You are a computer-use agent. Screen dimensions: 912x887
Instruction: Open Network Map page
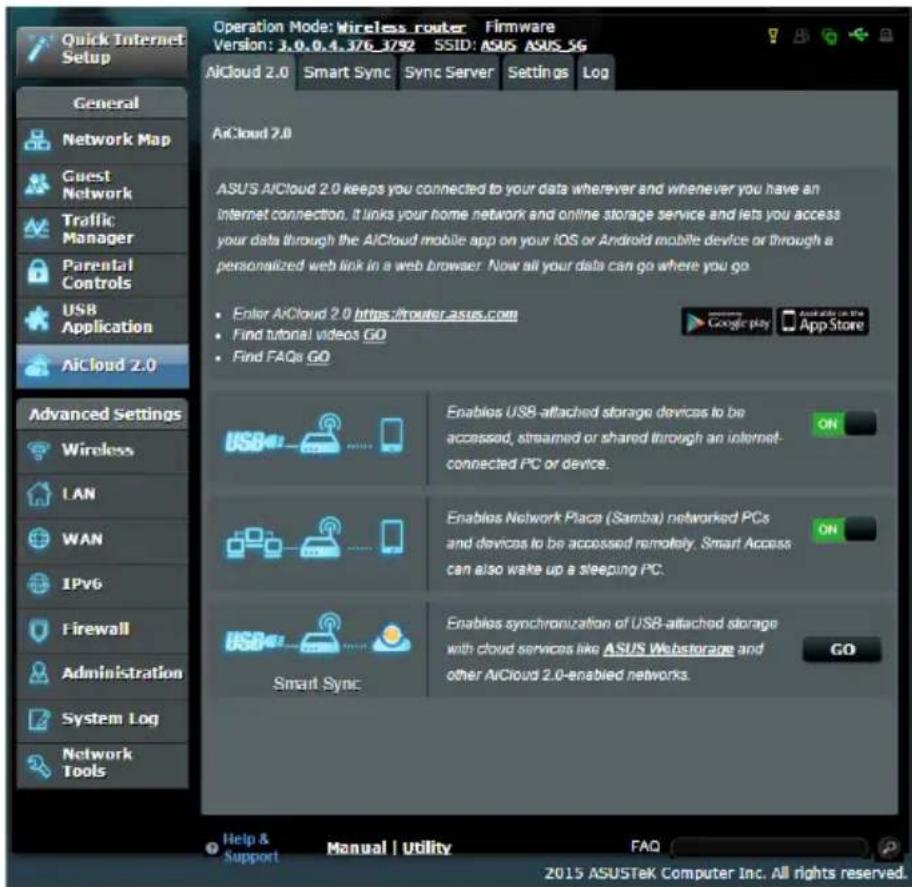[x=102, y=140]
